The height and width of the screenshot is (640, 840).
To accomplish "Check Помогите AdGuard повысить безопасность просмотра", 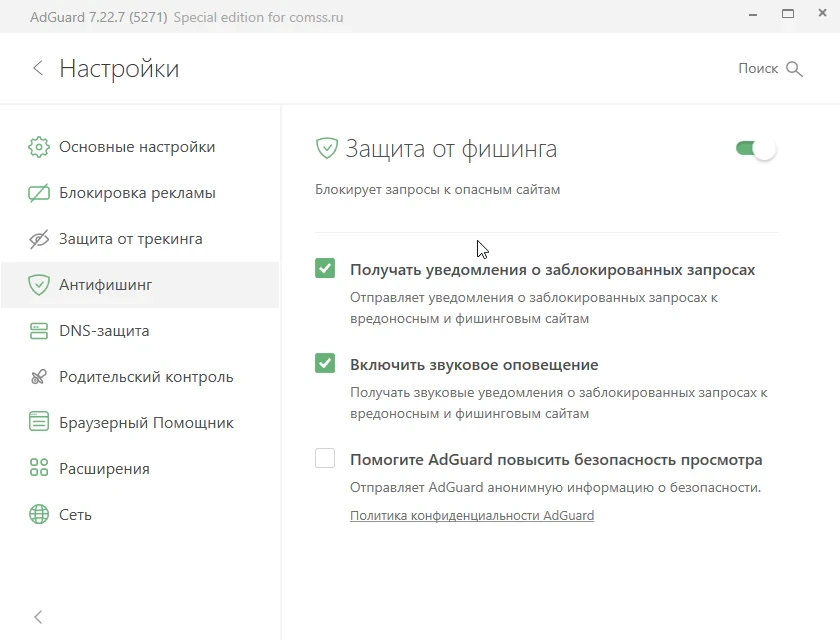I will pyautogui.click(x=325, y=458).
